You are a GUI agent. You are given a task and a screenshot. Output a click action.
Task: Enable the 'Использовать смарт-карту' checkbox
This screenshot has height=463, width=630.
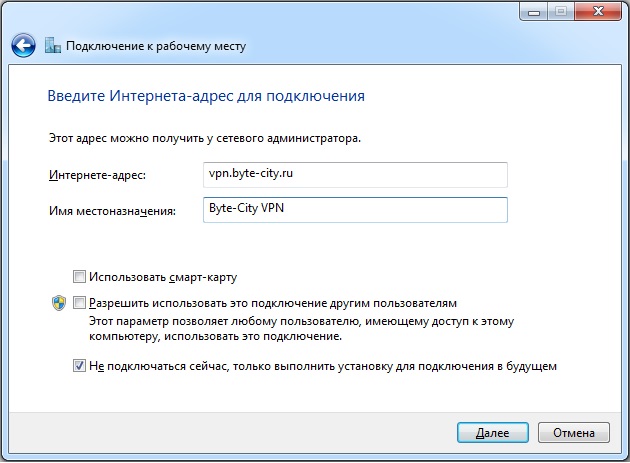coord(80,276)
